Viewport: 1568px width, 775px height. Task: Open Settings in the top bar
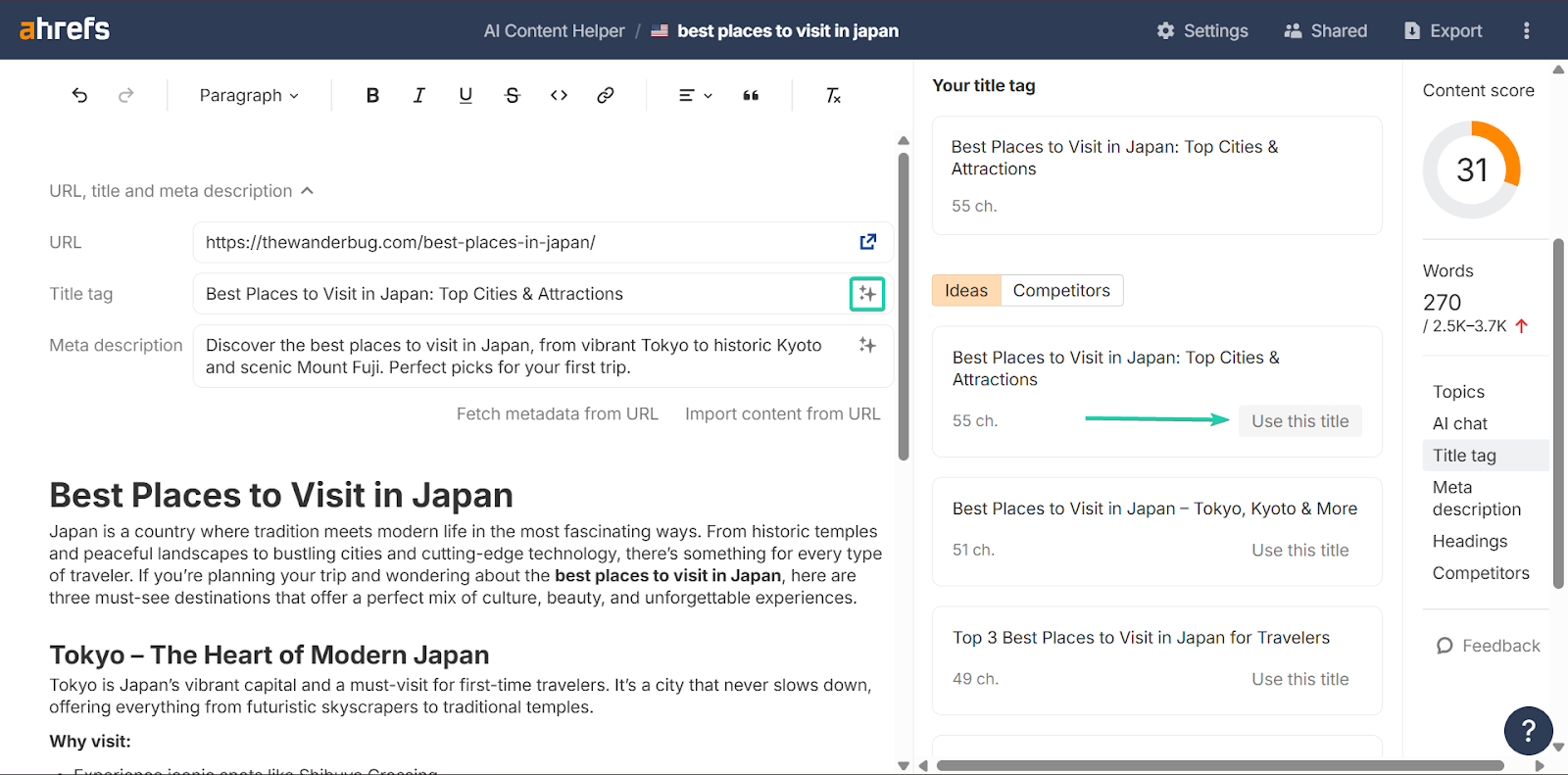click(1202, 30)
